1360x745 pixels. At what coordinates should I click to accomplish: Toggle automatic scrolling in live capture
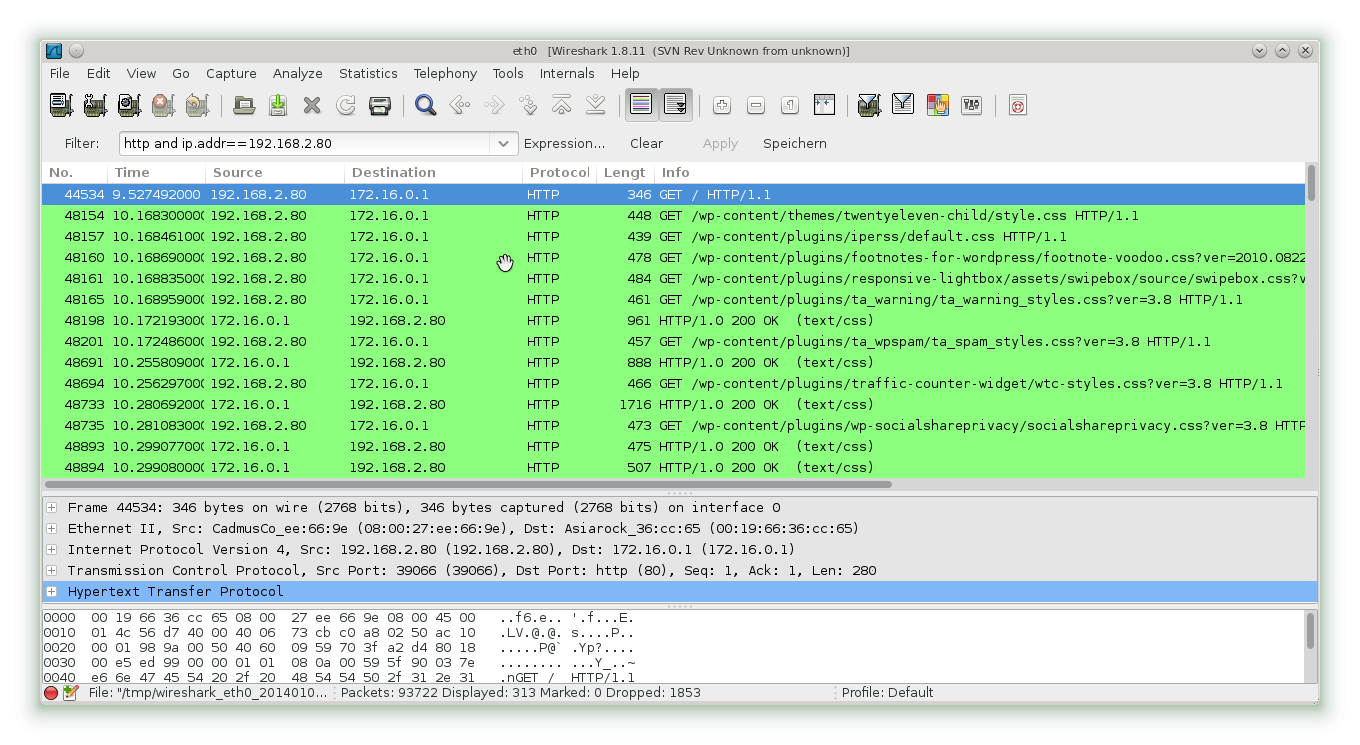pyautogui.click(x=675, y=105)
